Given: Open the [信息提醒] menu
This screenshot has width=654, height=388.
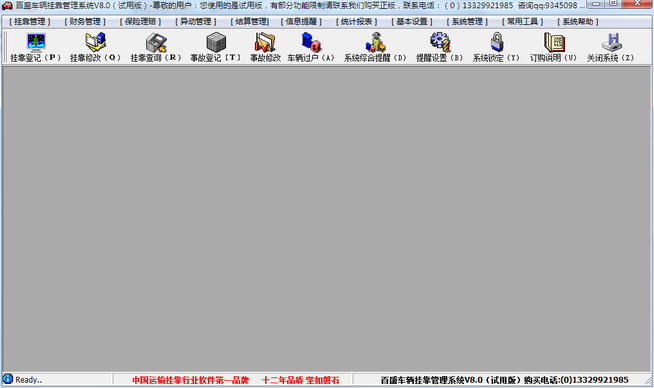Looking at the screenshot, I should point(301,22).
